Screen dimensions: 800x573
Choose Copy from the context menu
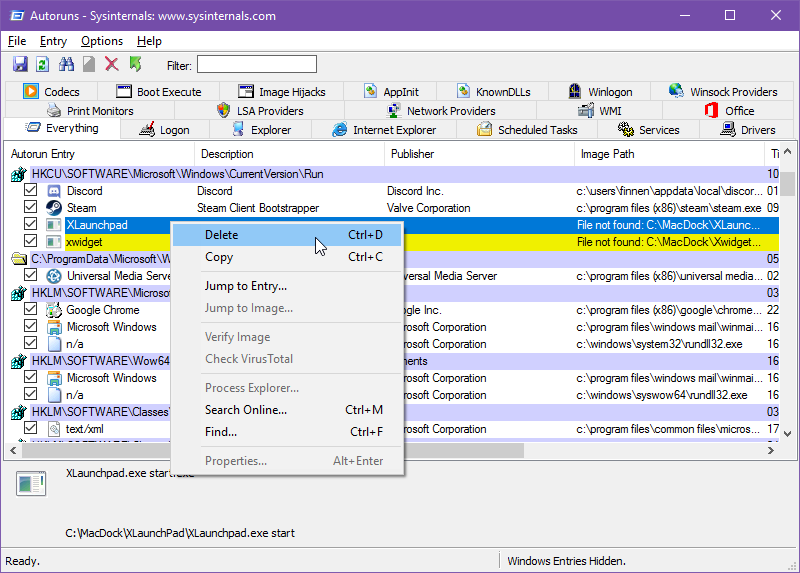point(288,257)
